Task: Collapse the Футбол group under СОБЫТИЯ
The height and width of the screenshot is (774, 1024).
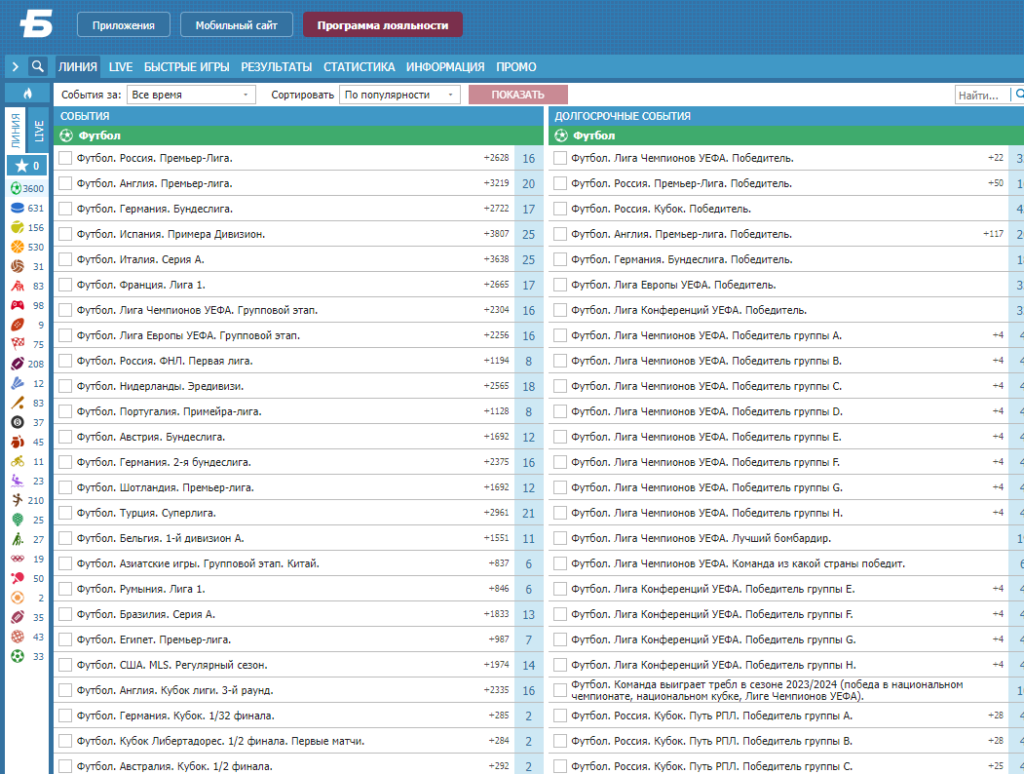Action: [x=298, y=135]
